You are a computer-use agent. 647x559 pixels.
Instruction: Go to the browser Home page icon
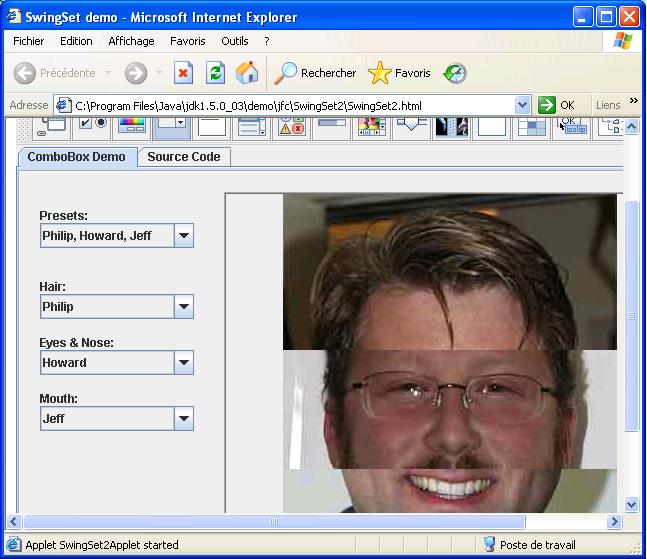coord(247,73)
